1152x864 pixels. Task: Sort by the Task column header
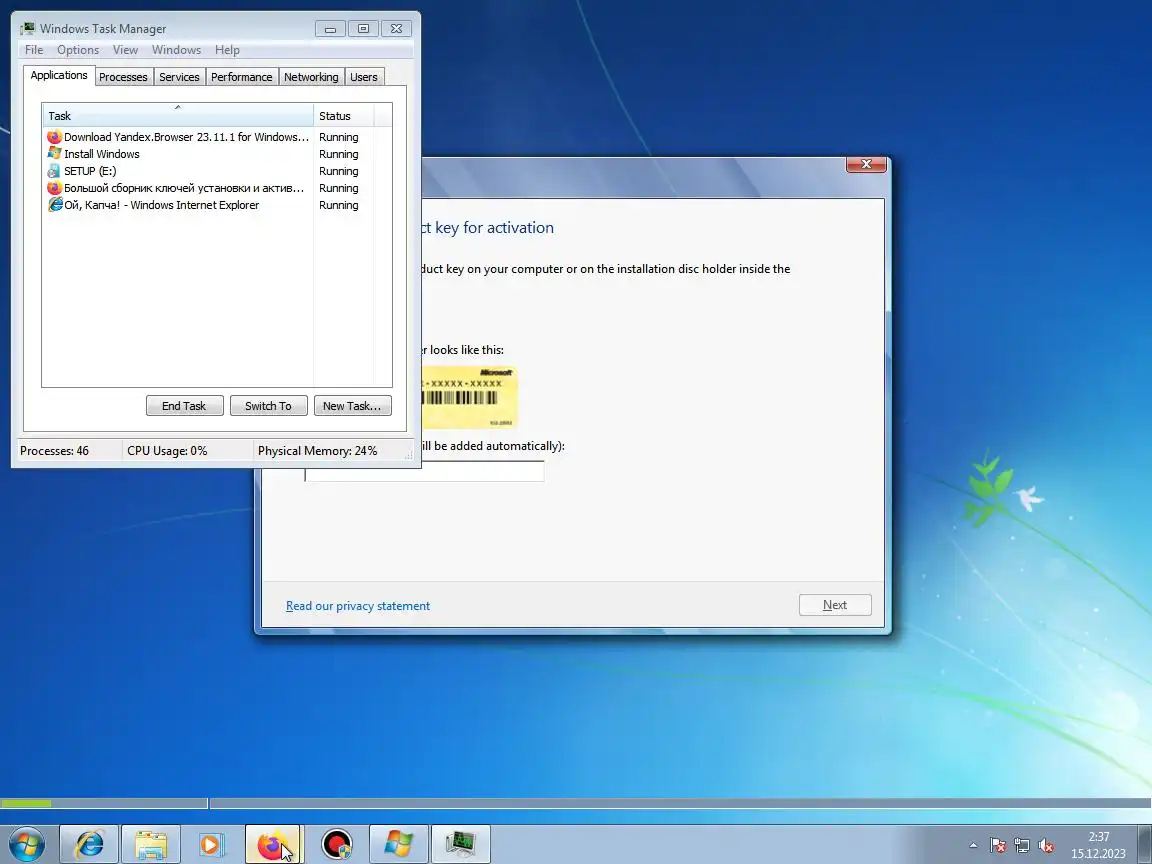tap(178, 115)
